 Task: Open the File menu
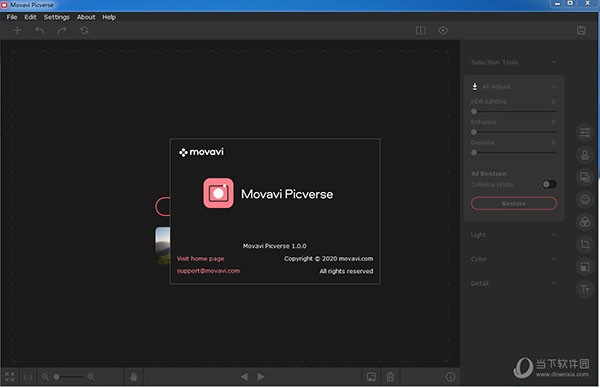12,17
